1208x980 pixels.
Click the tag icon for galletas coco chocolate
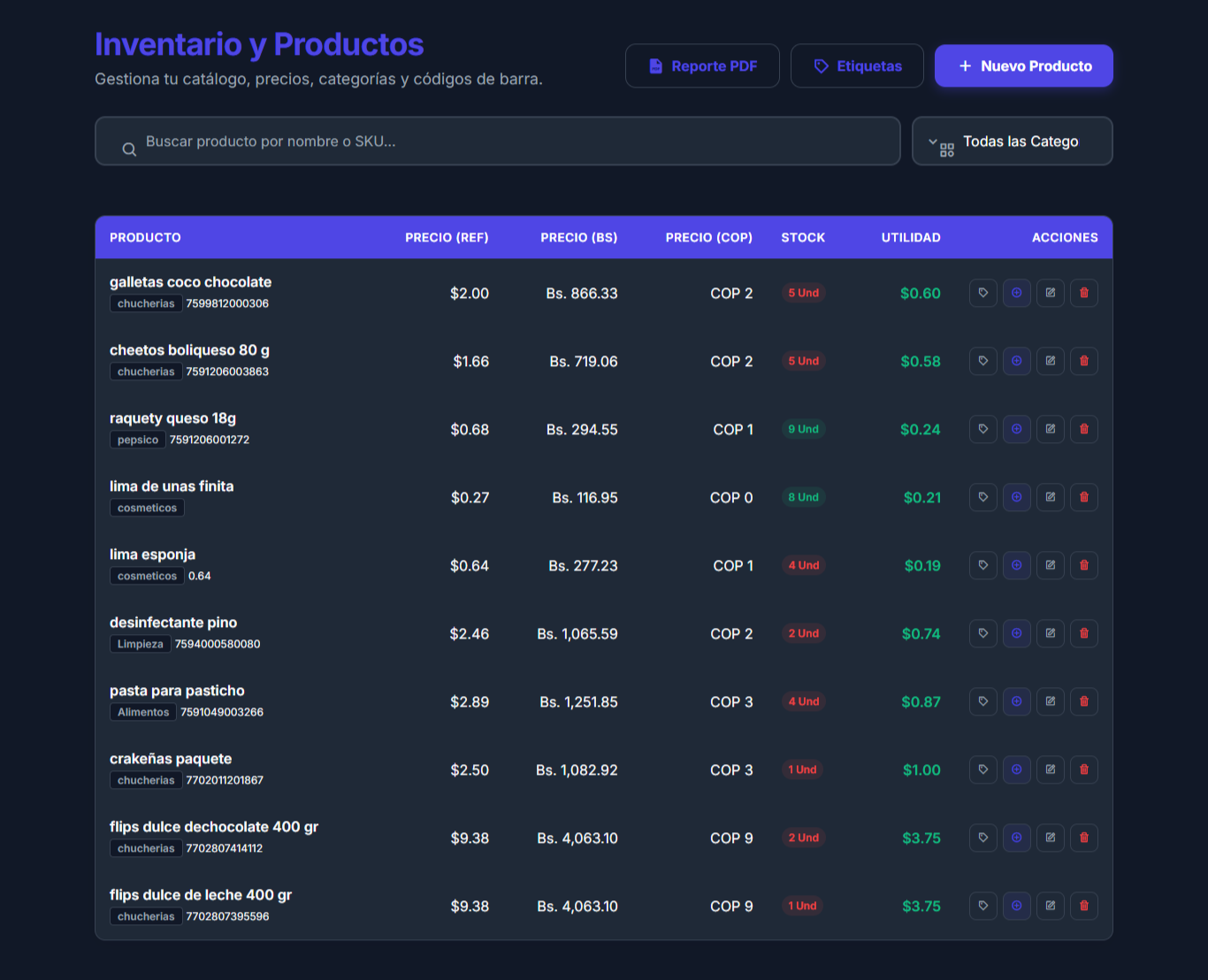pos(982,293)
